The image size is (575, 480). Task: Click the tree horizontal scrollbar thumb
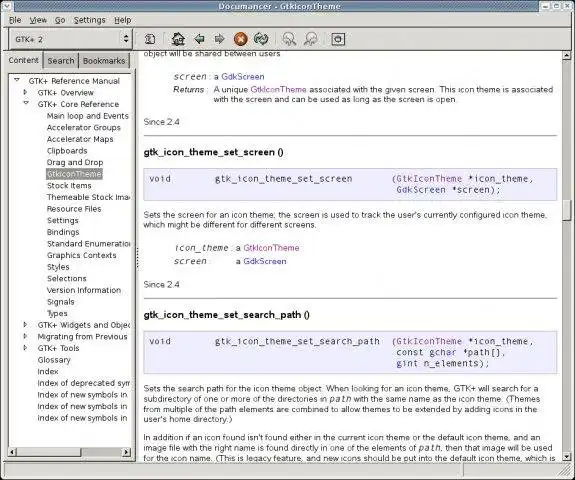(48, 452)
